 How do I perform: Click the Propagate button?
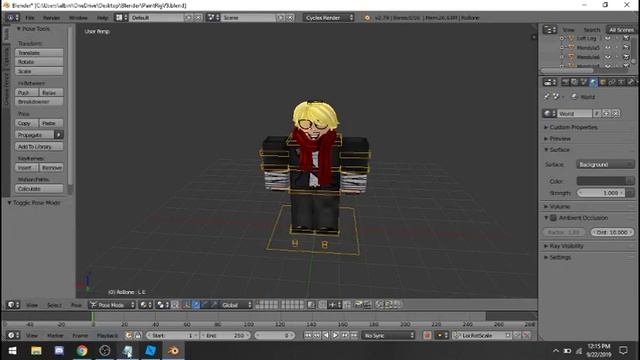34,135
